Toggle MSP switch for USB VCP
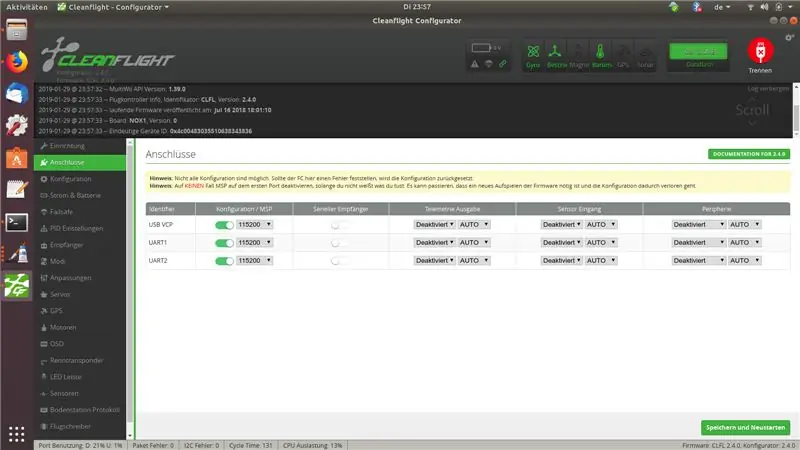The width and height of the screenshot is (800, 450). coord(224,225)
